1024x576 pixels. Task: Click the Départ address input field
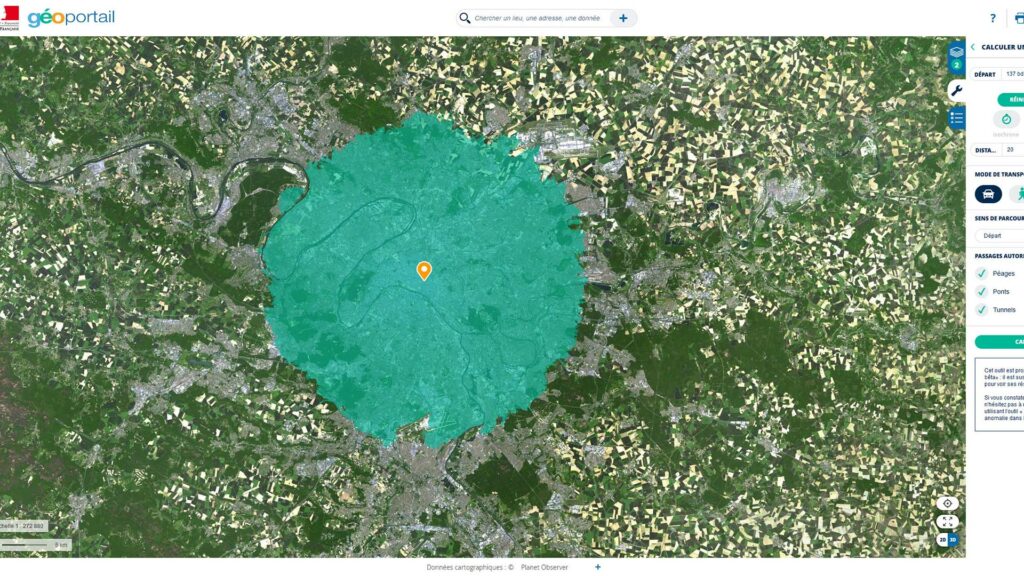pos(1012,74)
